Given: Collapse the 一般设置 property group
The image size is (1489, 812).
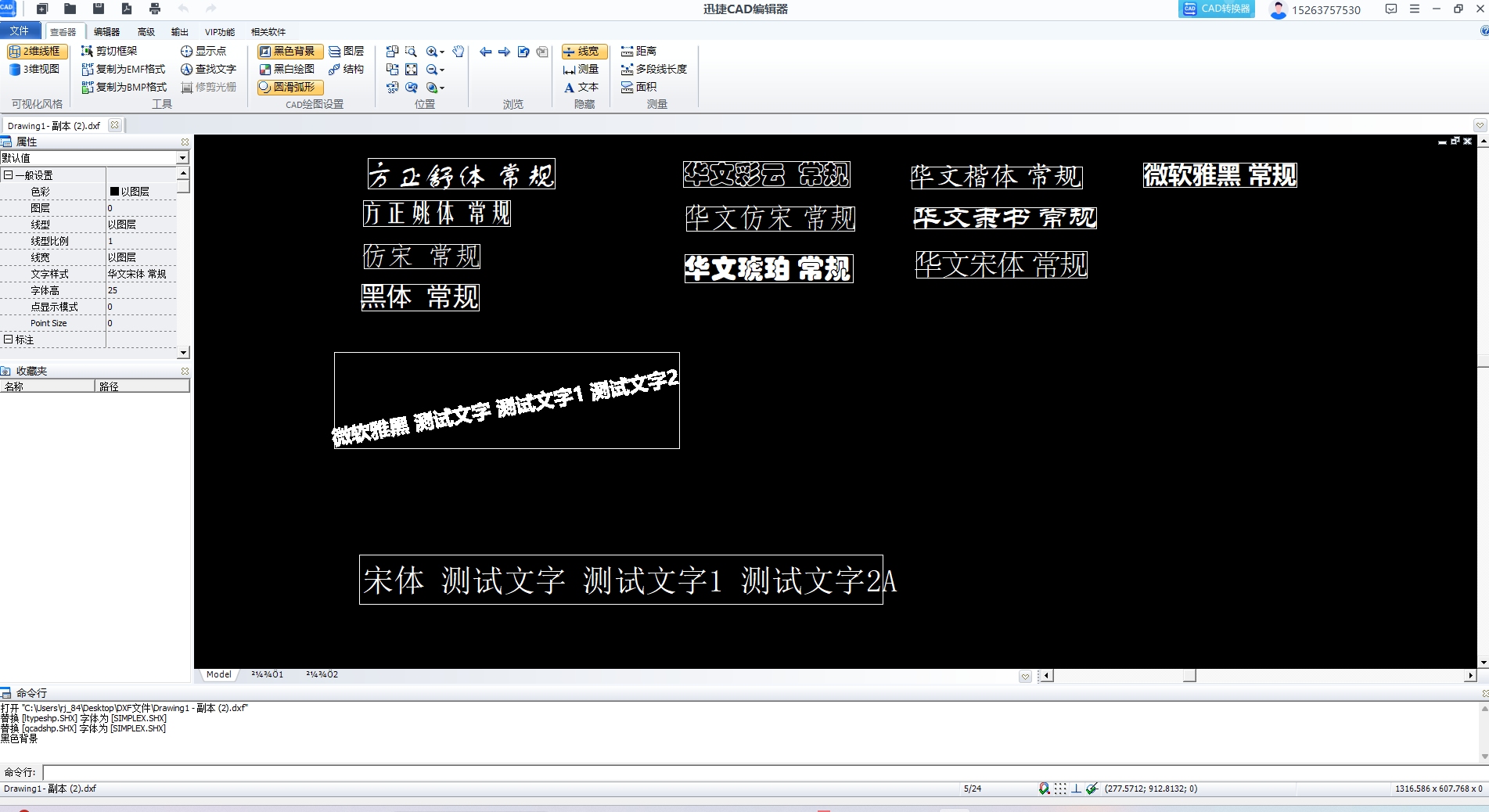Looking at the screenshot, I should click(8, 175).
